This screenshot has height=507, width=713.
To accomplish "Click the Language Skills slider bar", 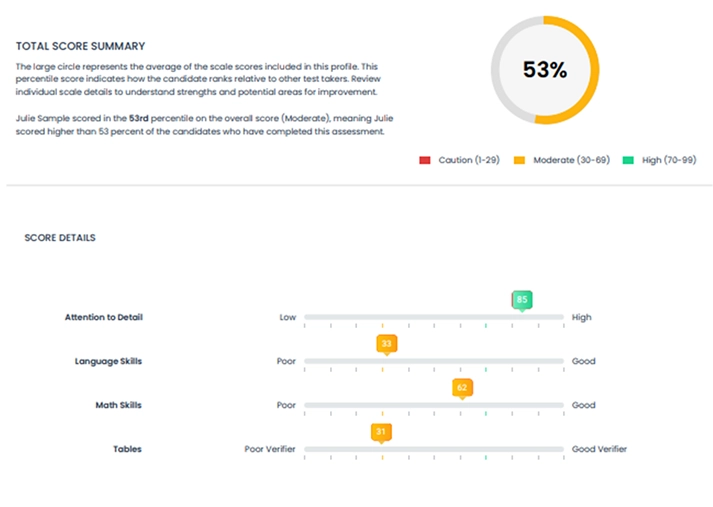I will (433, 361).
